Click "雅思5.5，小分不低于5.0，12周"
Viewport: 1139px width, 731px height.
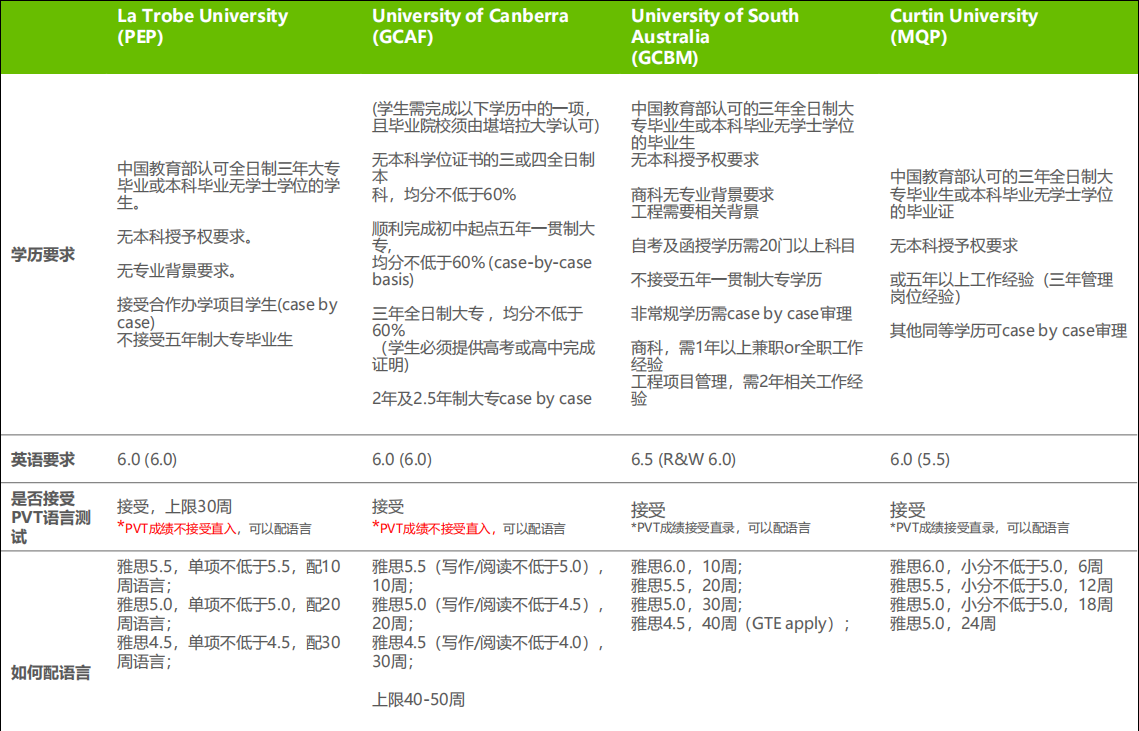pos(1002,586)
